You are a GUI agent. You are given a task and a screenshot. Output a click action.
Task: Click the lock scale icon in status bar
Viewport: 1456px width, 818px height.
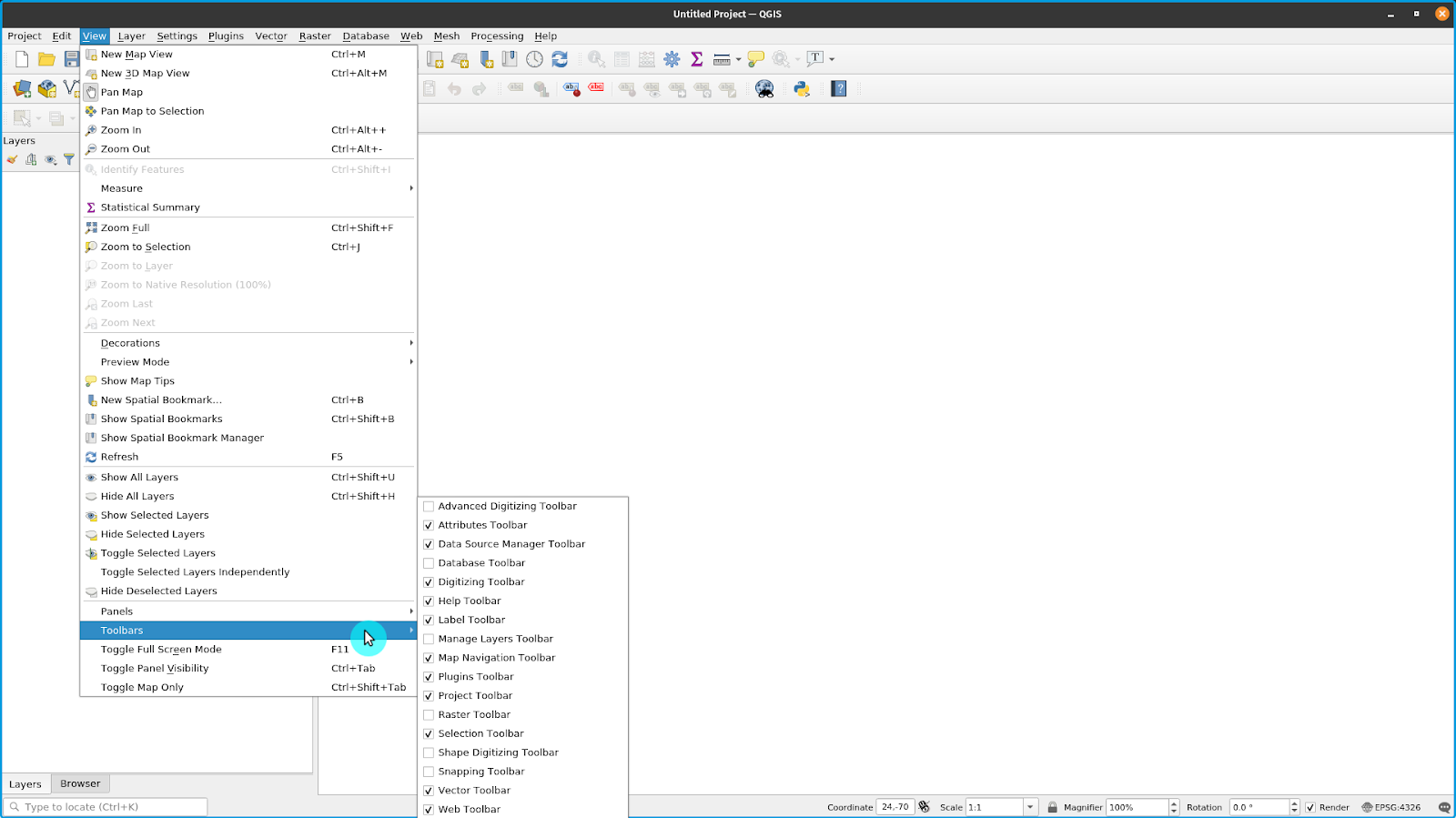pos(1052,807)
